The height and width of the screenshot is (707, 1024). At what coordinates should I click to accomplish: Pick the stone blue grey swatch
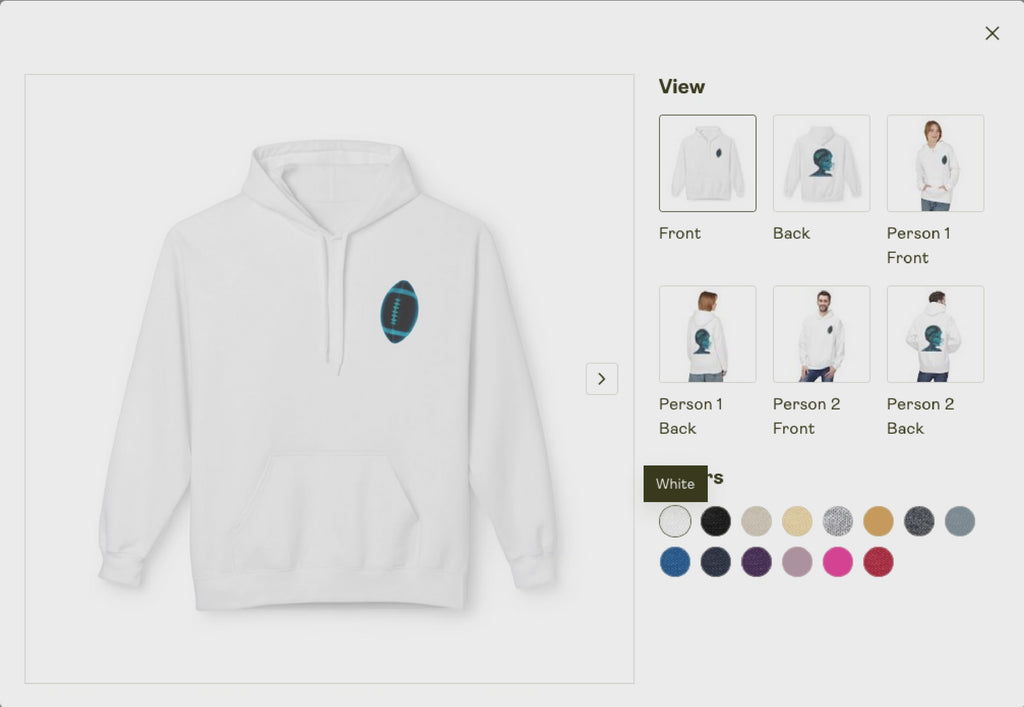[960, 521]
